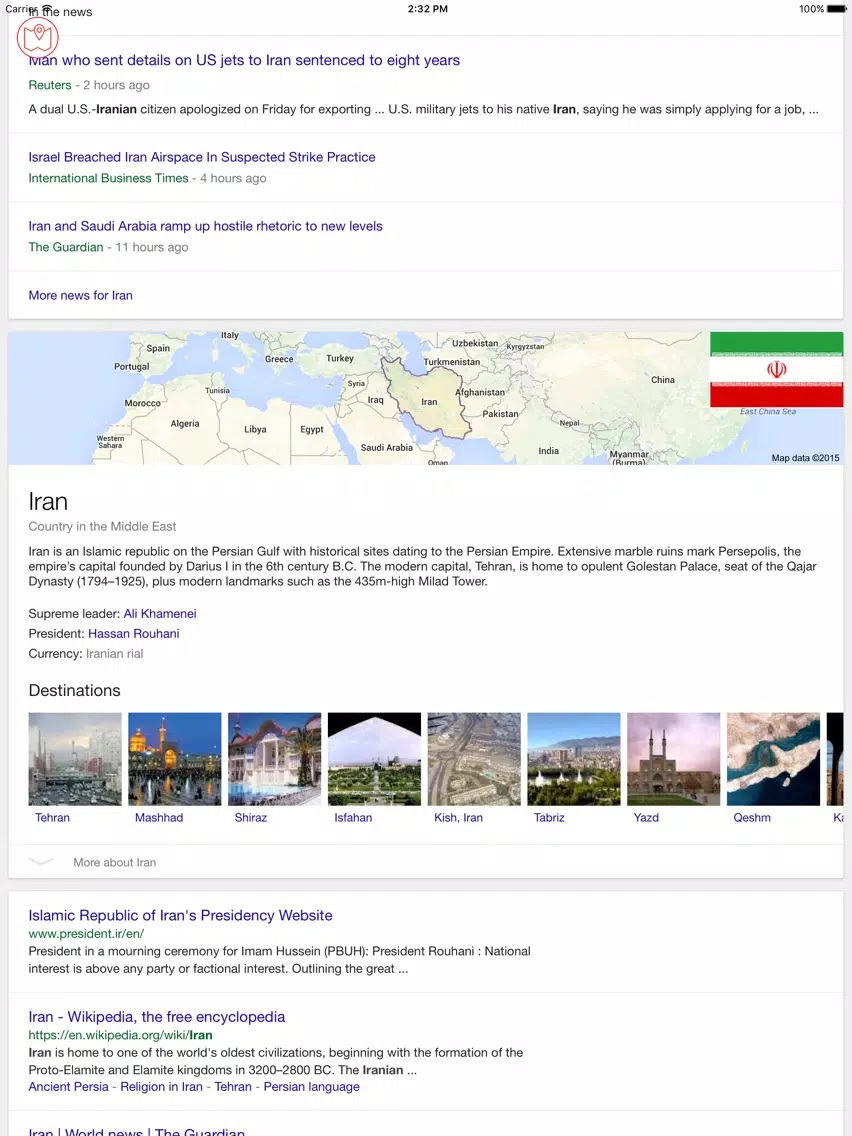Tap 'More news for Iran' link
This screenshot has width=852, height=1136.
[x=80, y=296]
